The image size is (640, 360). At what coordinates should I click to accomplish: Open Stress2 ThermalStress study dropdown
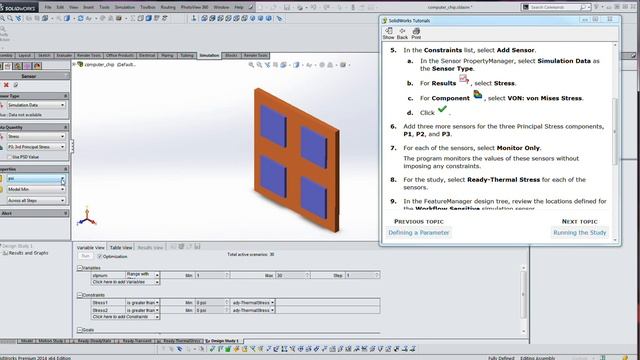(x=253, y=310)
